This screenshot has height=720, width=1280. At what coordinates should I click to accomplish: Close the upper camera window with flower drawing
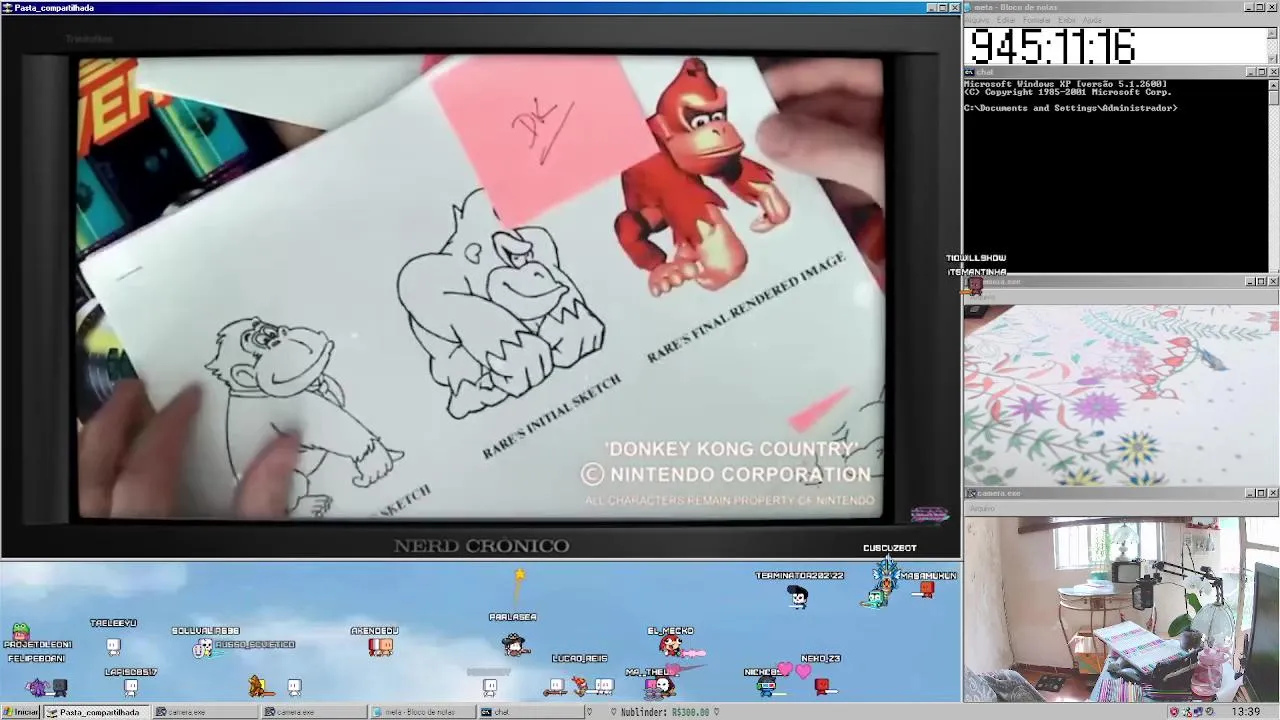tap(1272, 282)
